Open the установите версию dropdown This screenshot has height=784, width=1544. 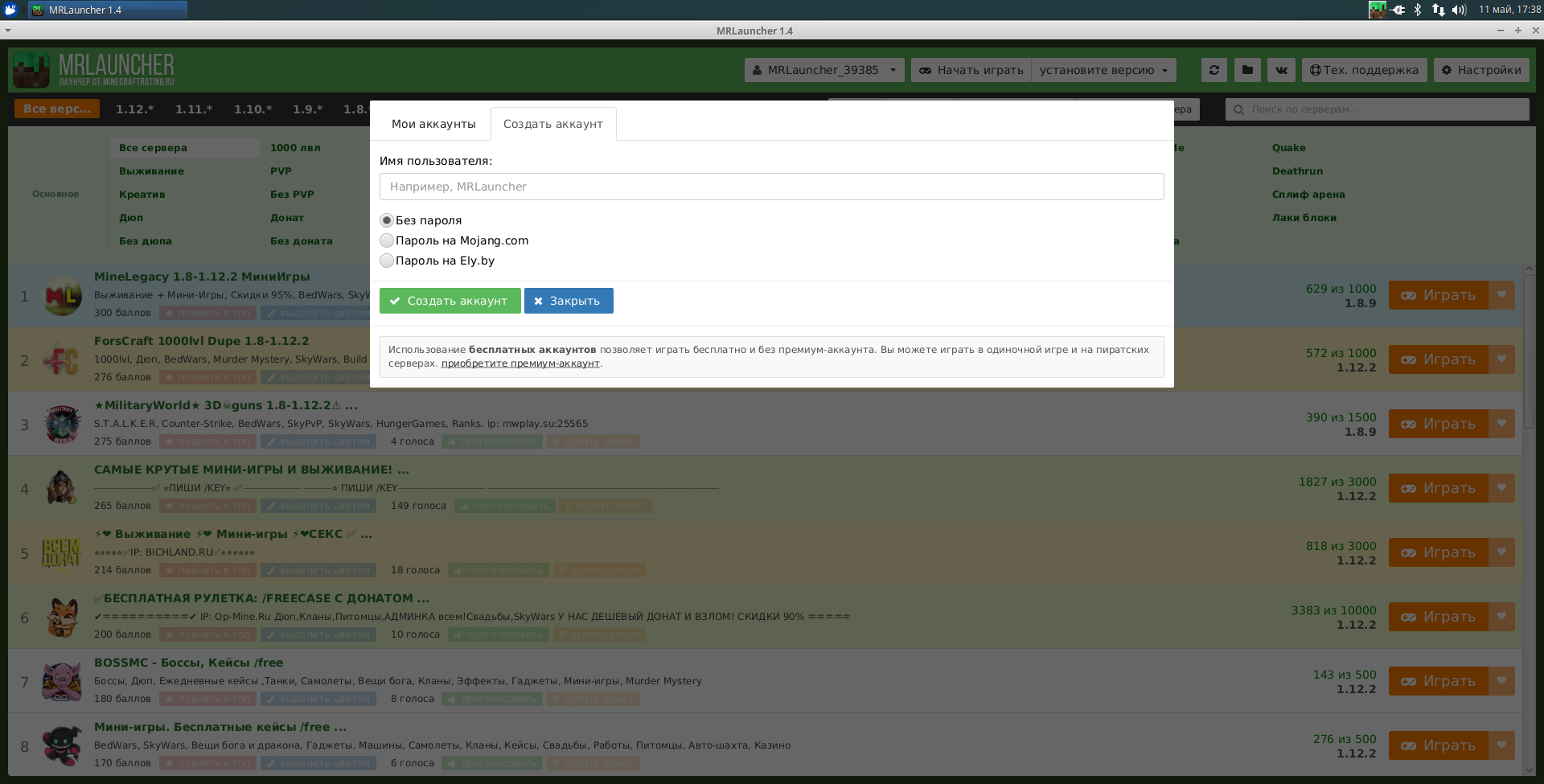point(1103,70)
